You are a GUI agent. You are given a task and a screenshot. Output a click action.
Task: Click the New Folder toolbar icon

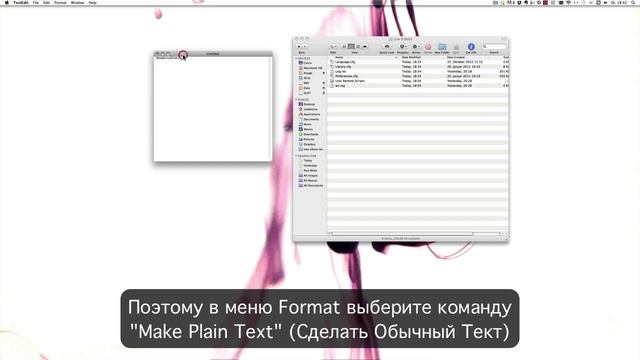coord(442,47)
